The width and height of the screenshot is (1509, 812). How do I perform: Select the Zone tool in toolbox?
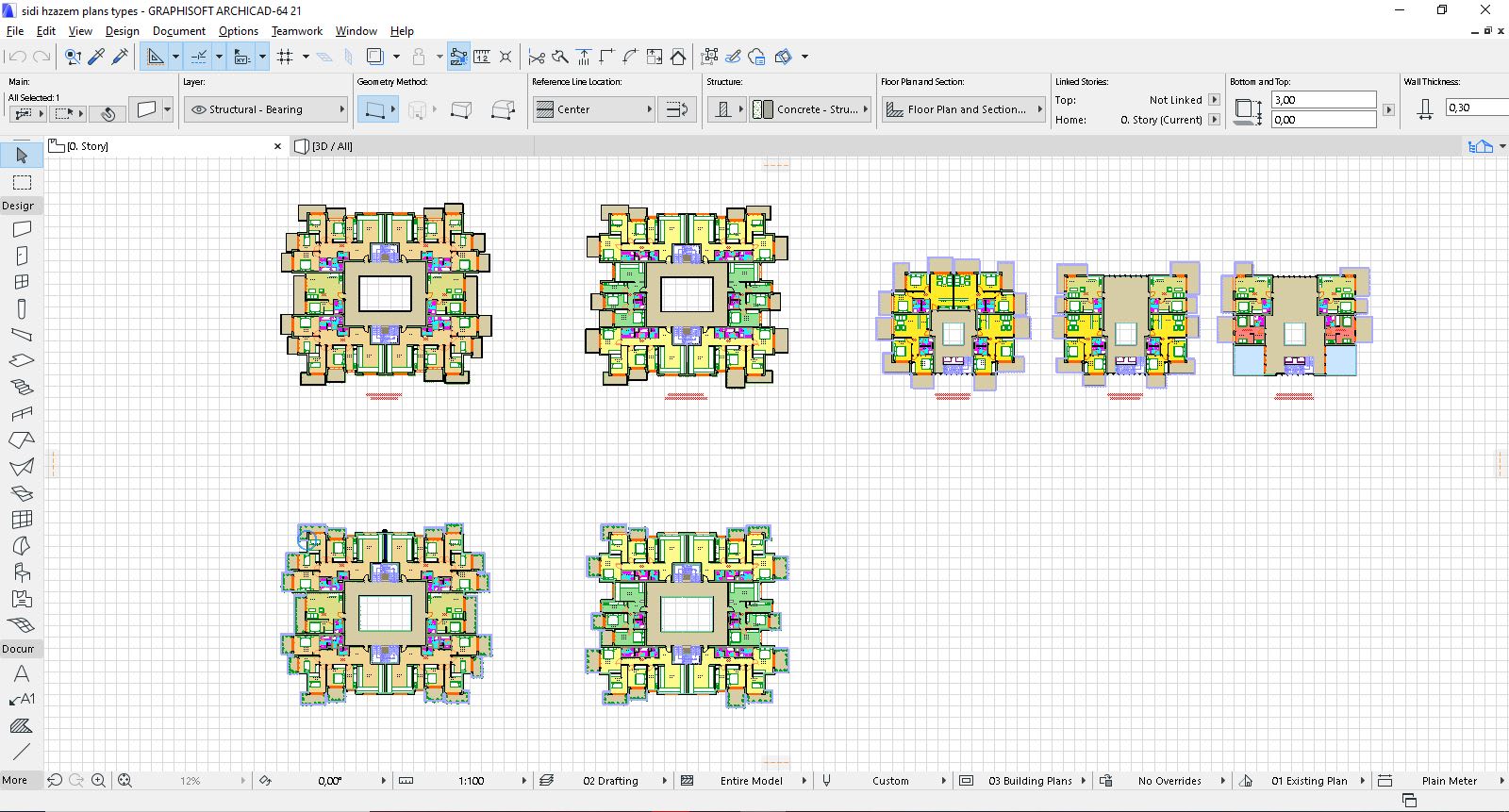[x=22, y=599]
